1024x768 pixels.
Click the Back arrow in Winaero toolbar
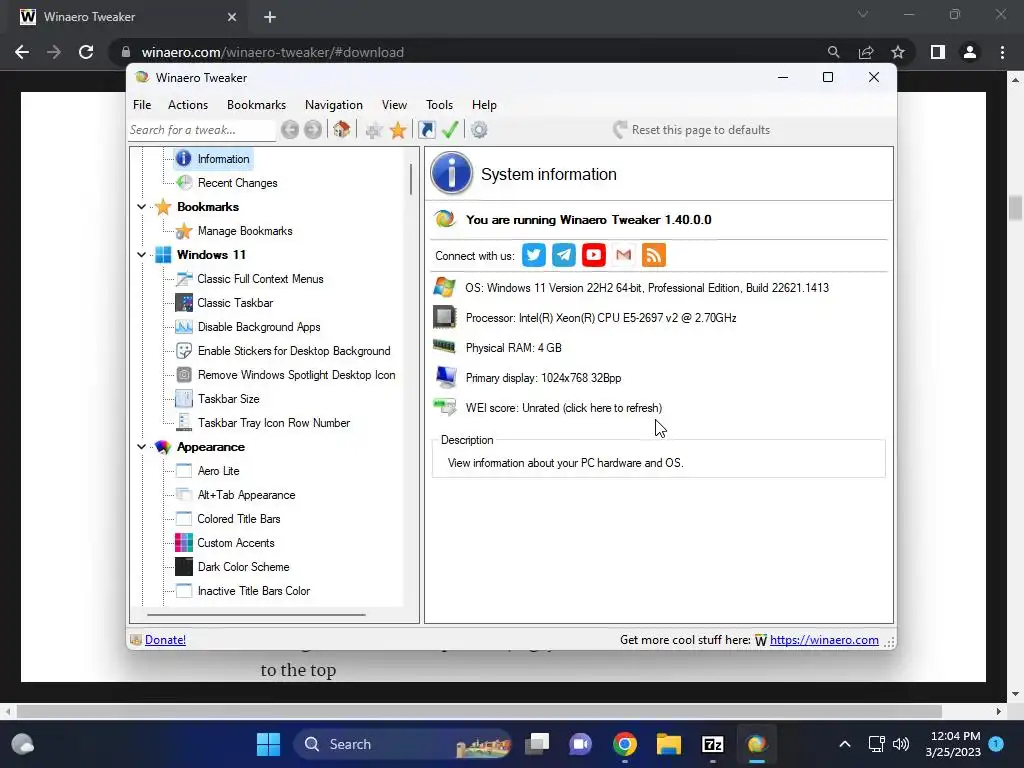tap(290, 130)
